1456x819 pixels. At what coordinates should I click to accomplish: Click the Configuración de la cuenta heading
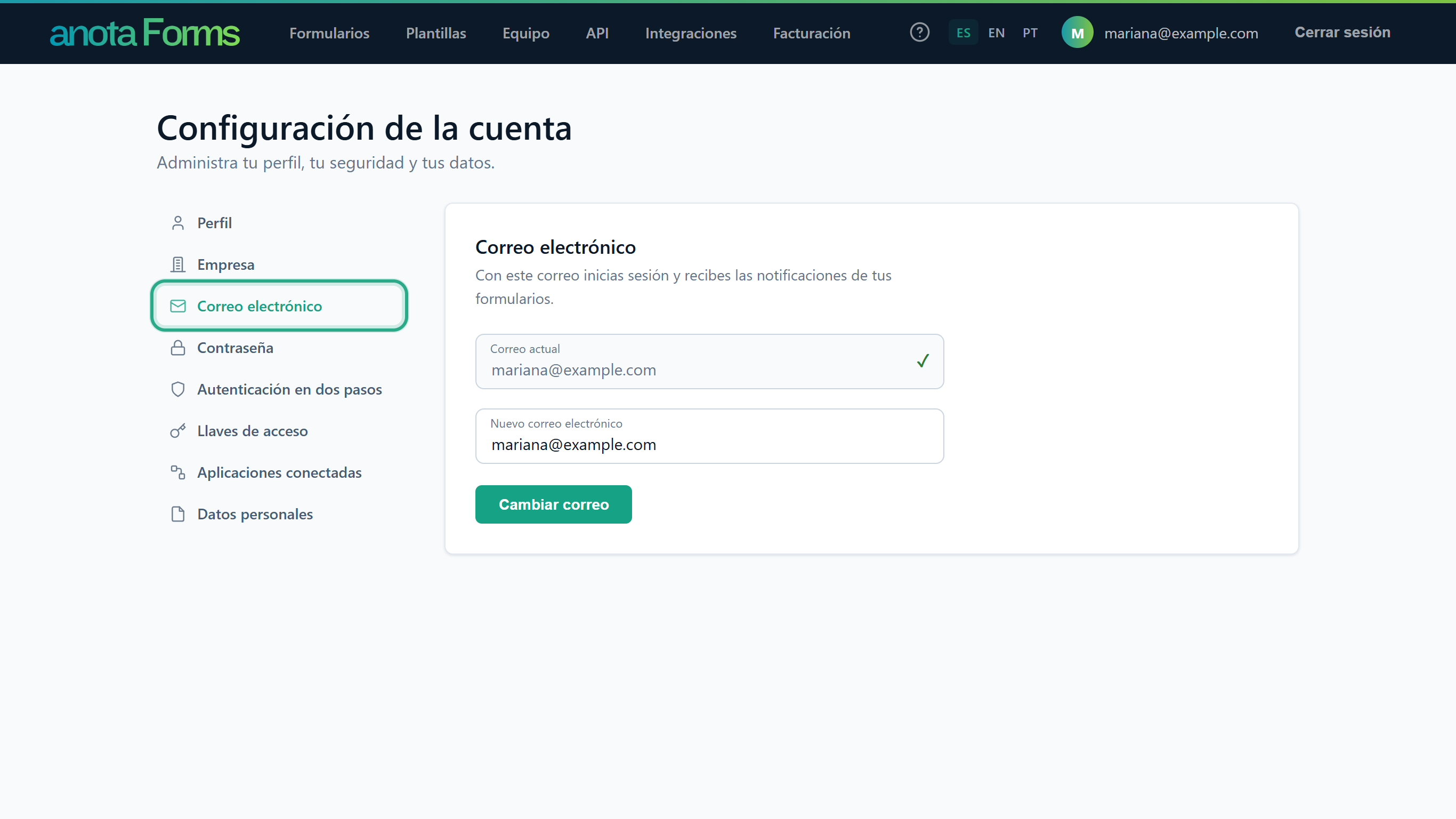point(364,128)
